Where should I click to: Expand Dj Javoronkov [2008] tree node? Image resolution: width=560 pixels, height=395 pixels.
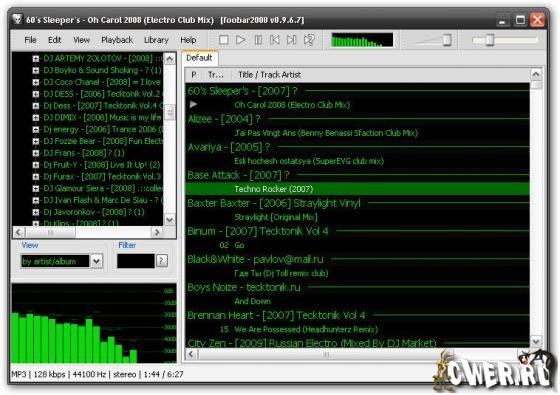[x=36, y=212]
